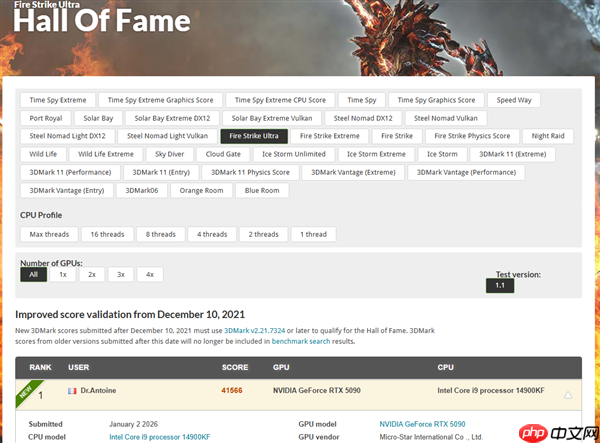Open the Fire Strike Ultra tab
600x443 pixels.
click(254, 136)
